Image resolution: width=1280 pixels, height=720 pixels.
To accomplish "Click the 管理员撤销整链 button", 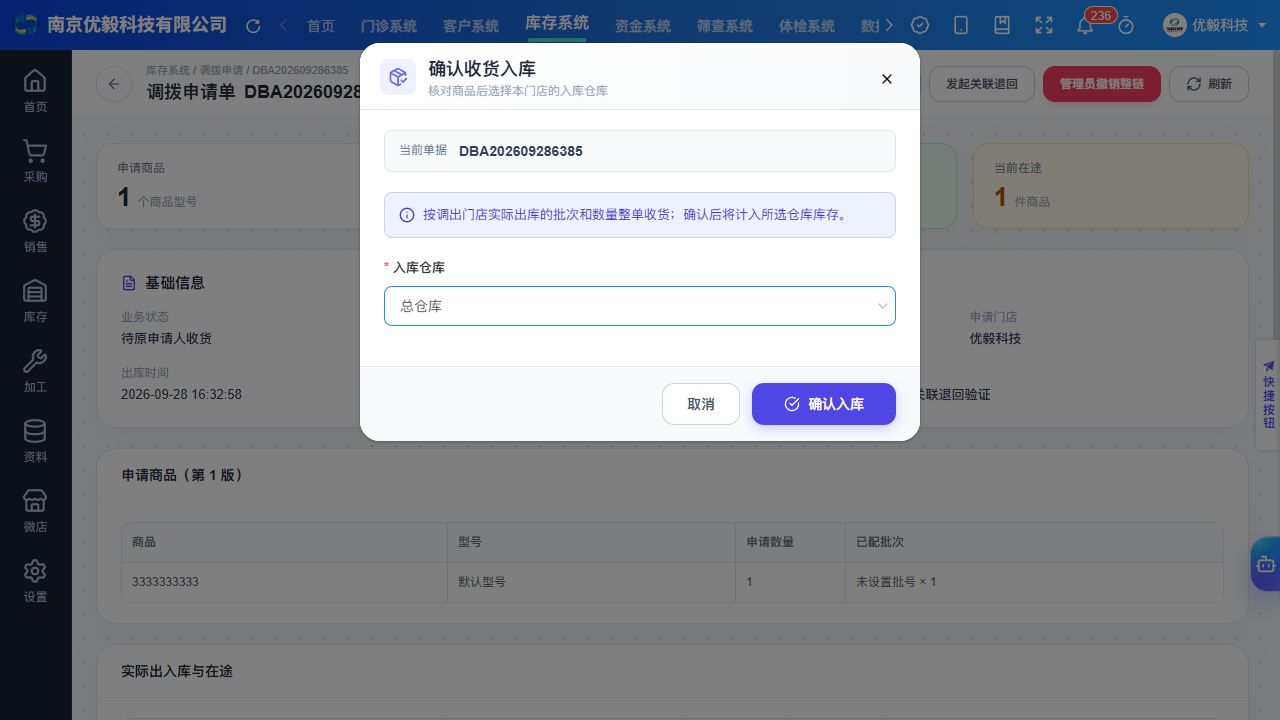I will [1102, 84].
